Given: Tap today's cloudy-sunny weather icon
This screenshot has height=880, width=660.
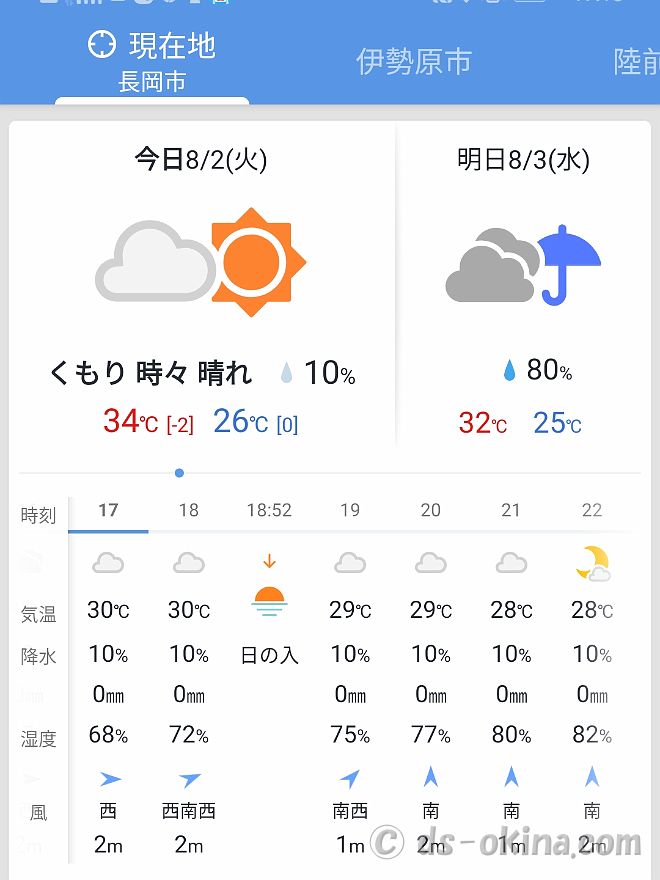Looking at the screenshot, I should [x=200, y=262].
